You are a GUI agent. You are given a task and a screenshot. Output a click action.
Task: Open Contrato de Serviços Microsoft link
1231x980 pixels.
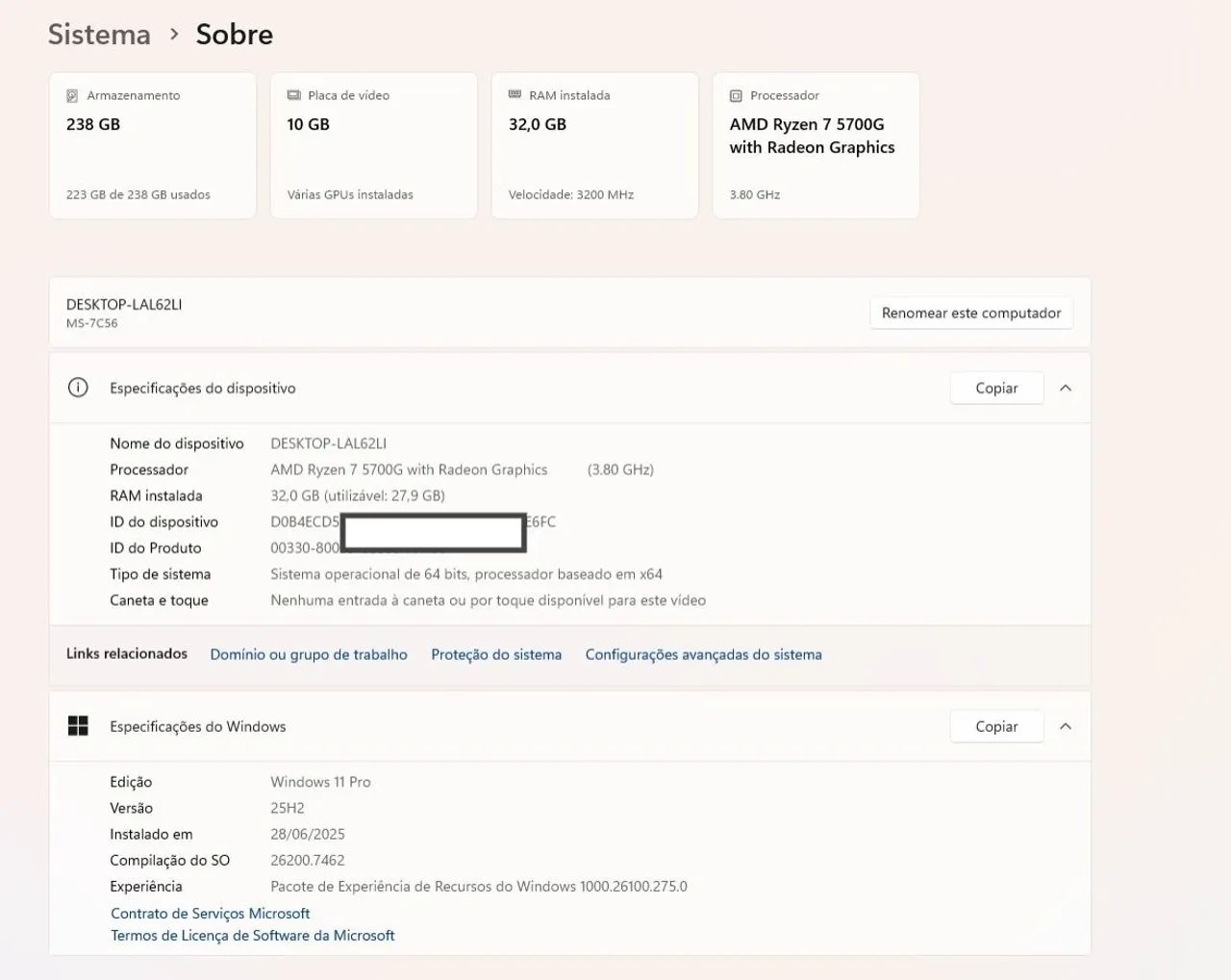(211, 913)
